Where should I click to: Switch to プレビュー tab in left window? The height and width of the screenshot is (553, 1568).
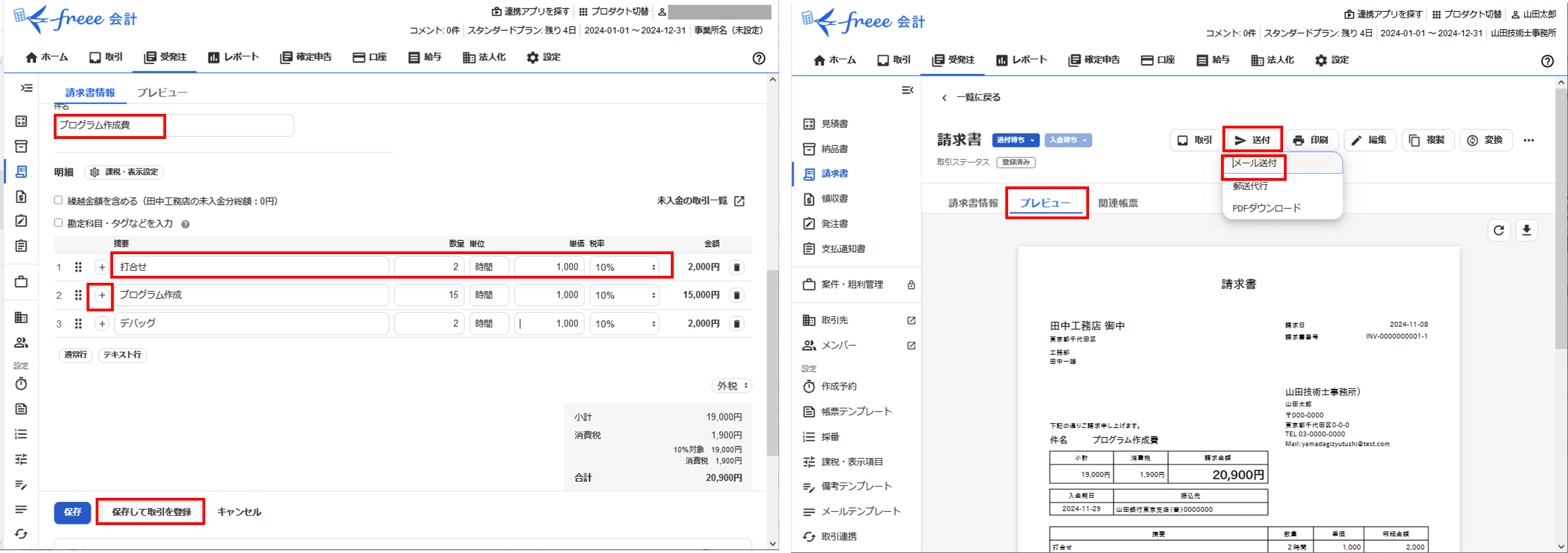coord(162,92)
